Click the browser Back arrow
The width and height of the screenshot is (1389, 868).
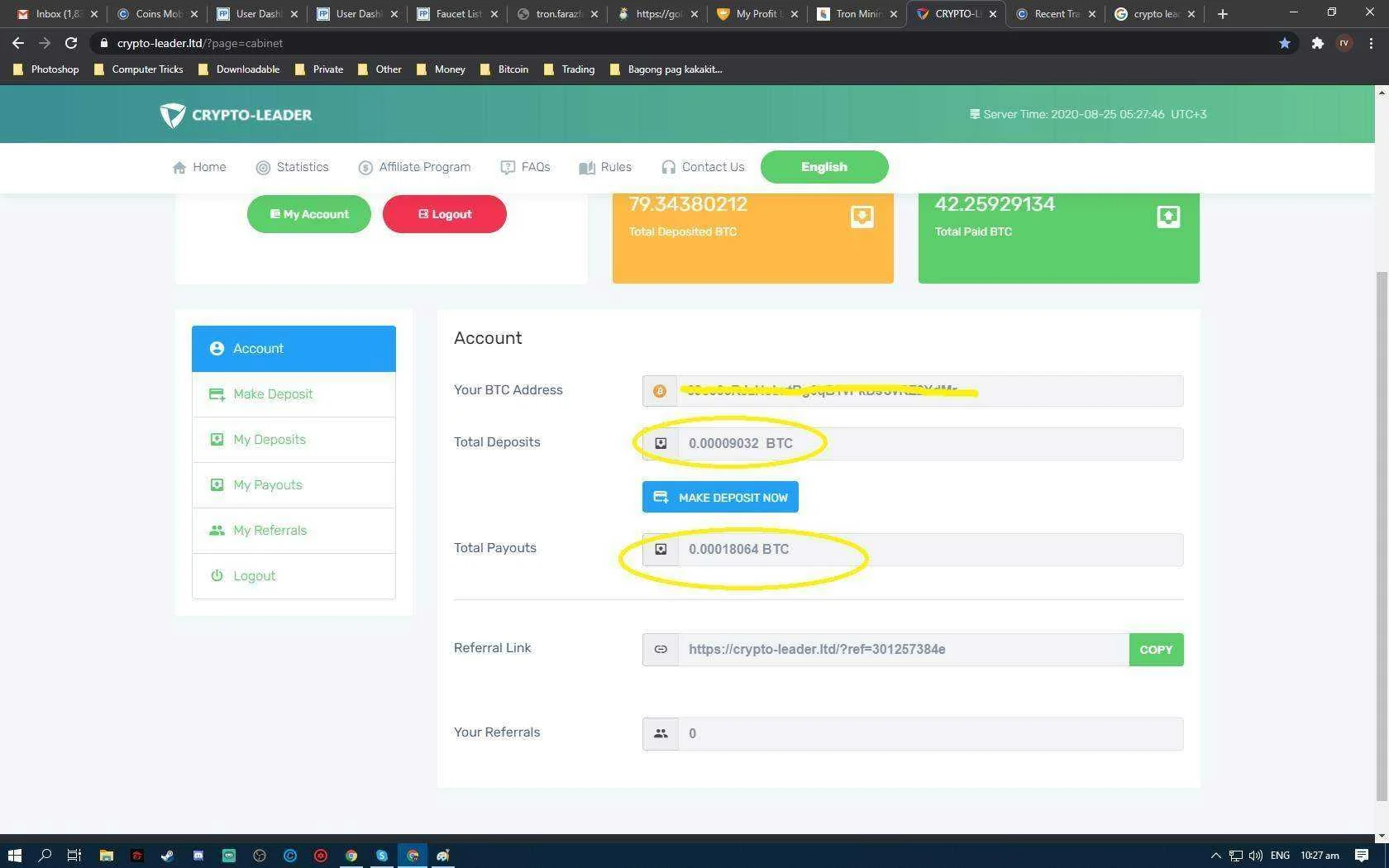tap(18, 43)
